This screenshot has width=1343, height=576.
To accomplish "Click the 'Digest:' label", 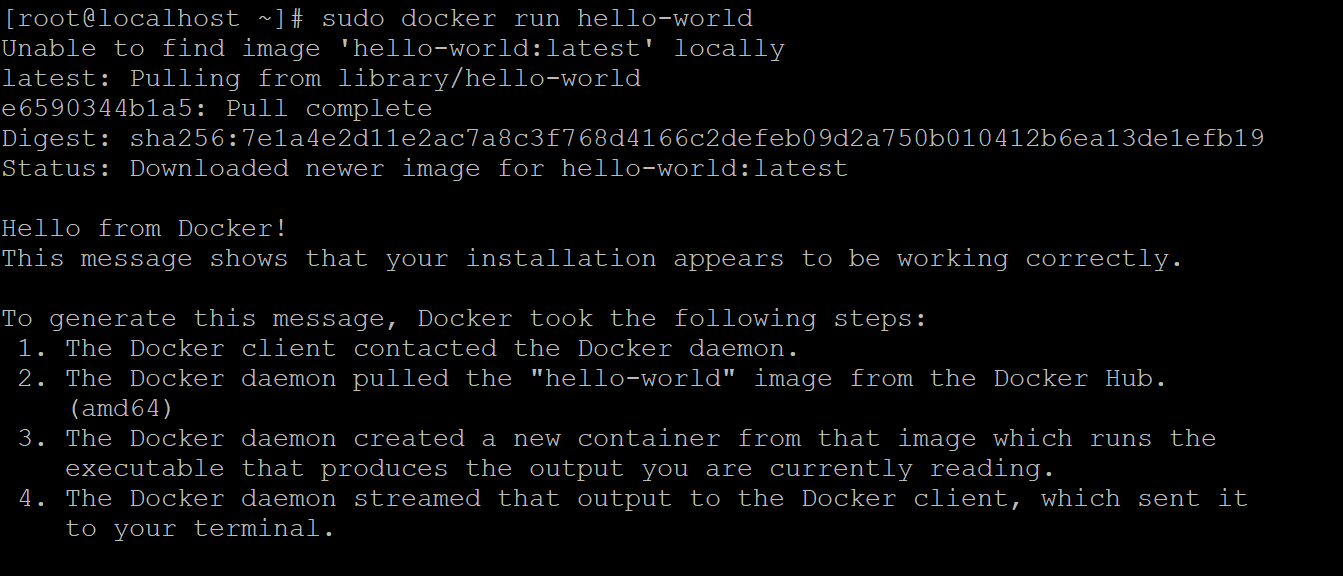I will pyautogui.click(x=57, y=139).
